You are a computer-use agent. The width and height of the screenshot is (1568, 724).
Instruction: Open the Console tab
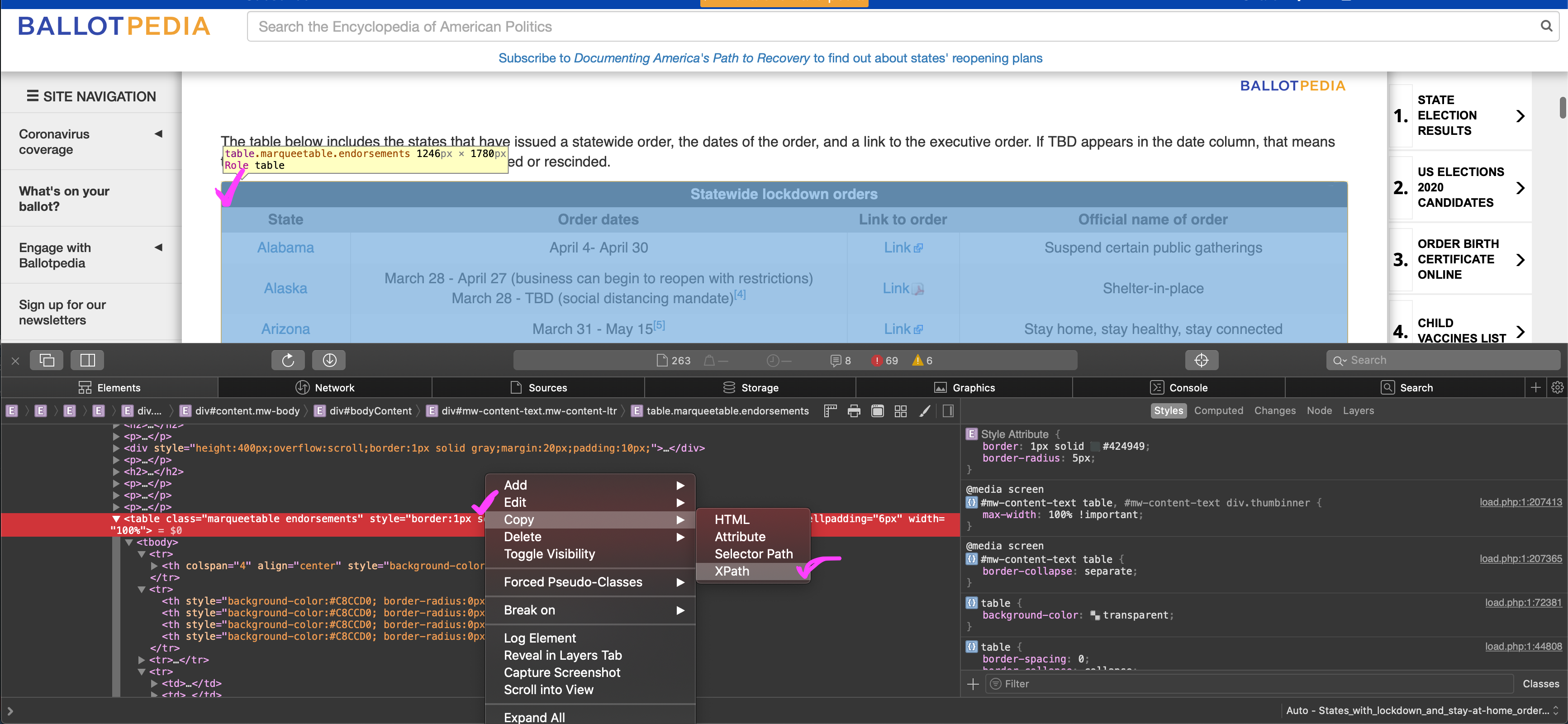(x=1178, y=388)
